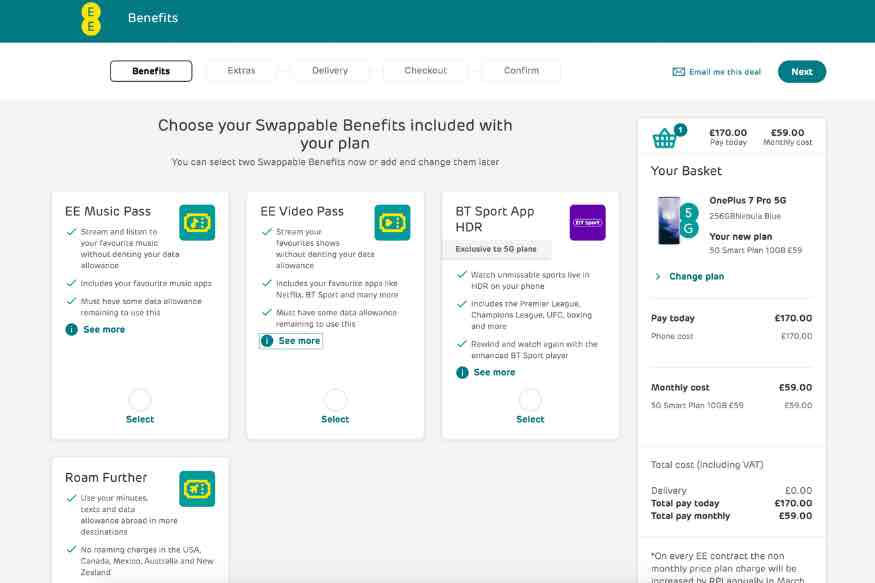Click the 'EE Video Pass' card heading

[x=302, y=211]
